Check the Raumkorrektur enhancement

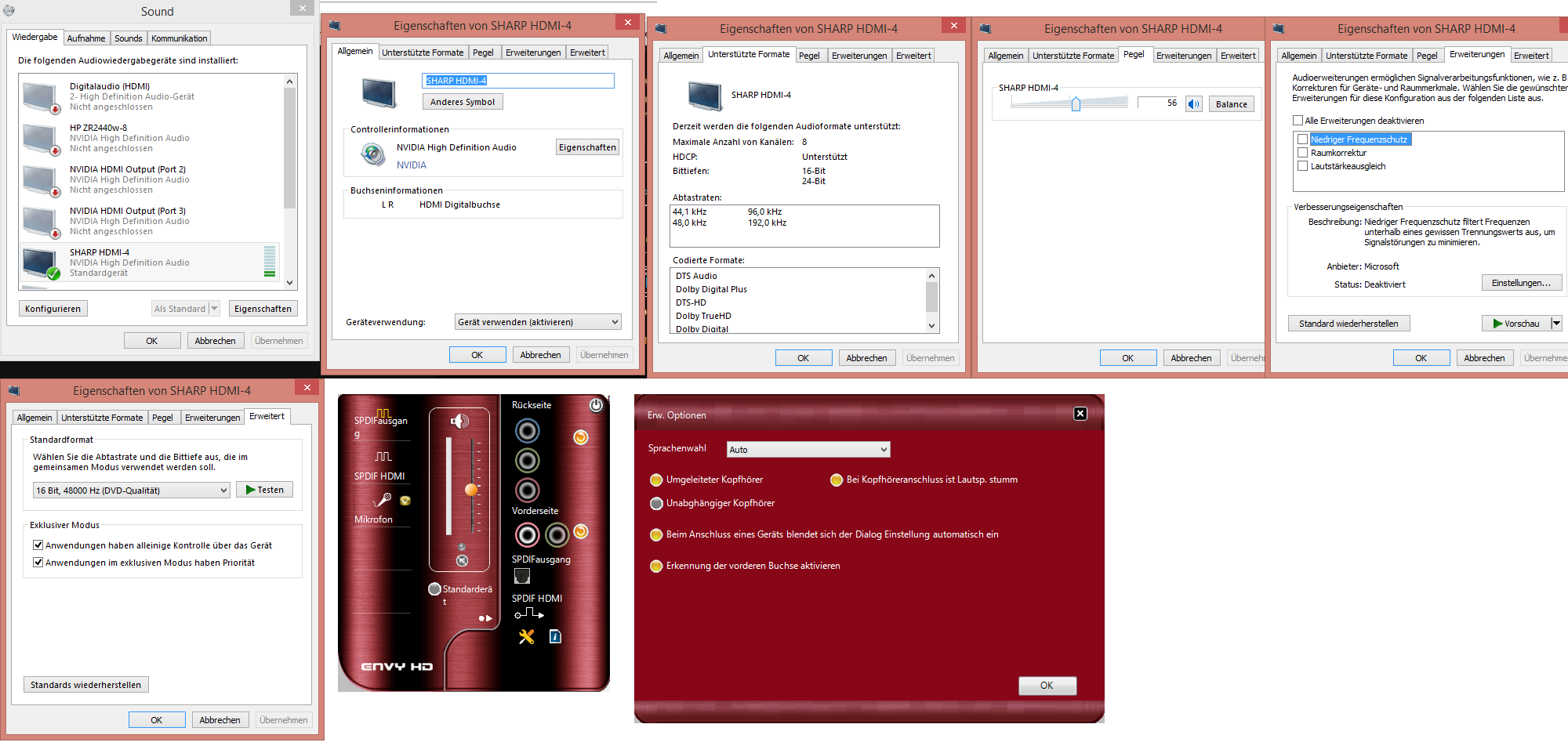(1303, 153)
